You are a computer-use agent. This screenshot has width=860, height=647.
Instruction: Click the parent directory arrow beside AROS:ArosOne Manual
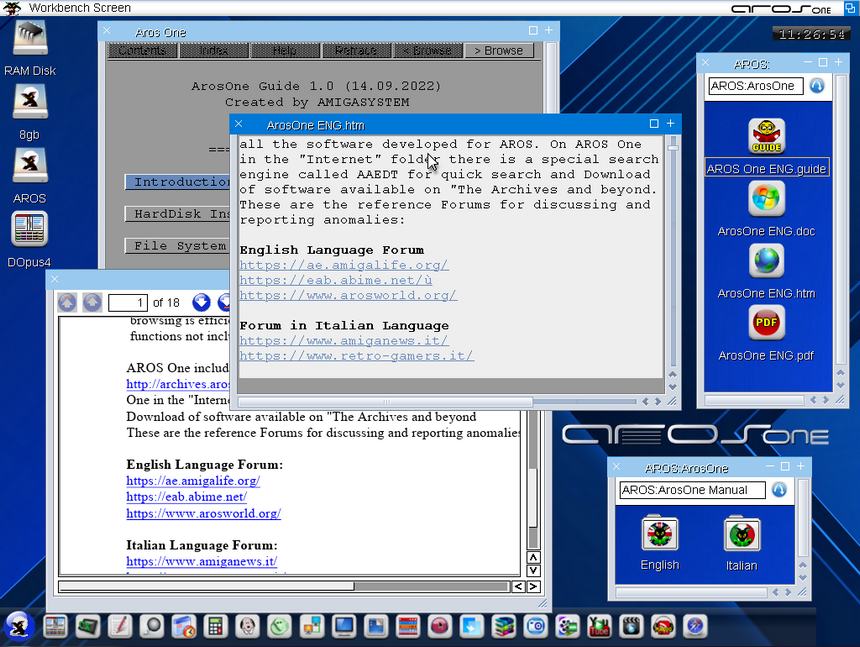pyautogui.click(x=779, y=490)
